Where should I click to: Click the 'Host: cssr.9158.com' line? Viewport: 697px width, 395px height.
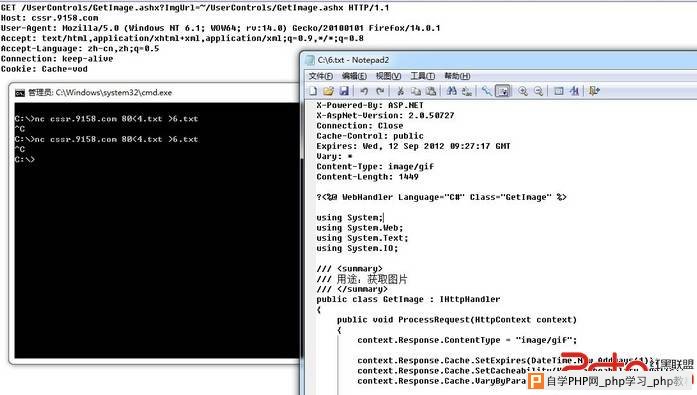[x=49, y=18]
